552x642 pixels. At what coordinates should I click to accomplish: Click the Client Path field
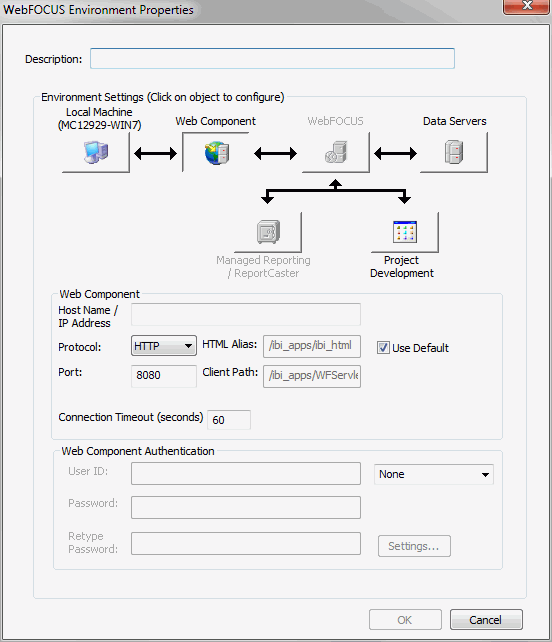click(x=312, y=376)
